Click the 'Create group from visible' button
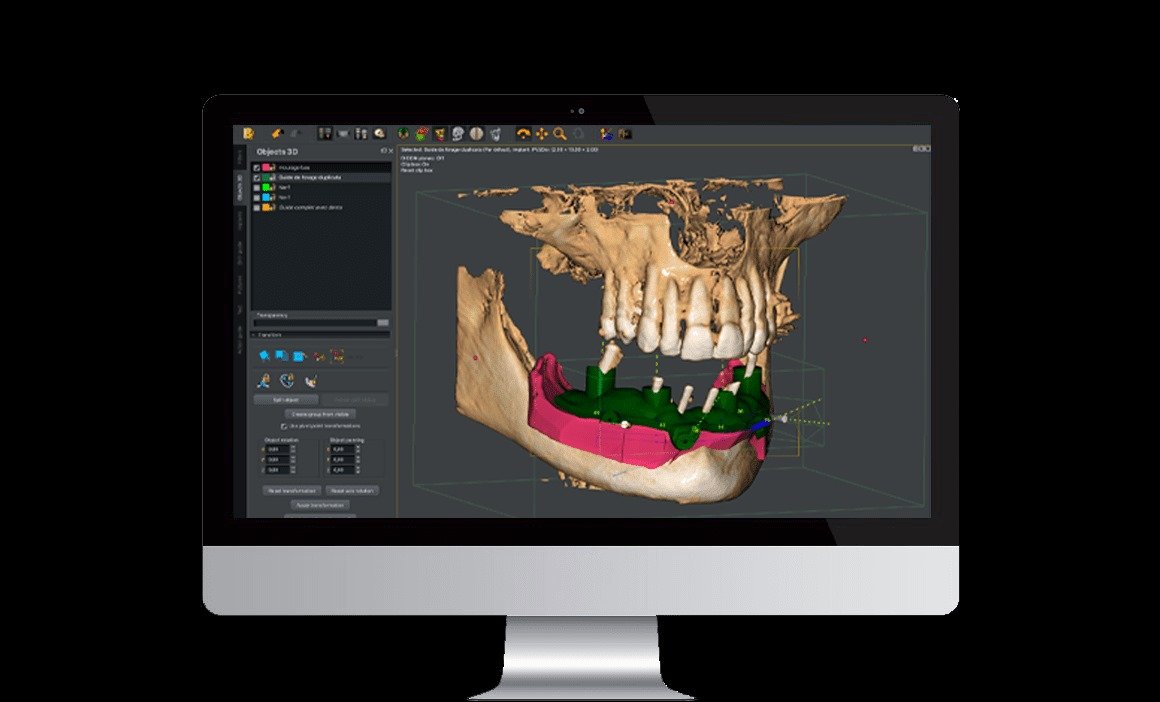Image resolution: width=1160 pixels, height=702 pixels. pyautogui.click(x=319, y=413)
